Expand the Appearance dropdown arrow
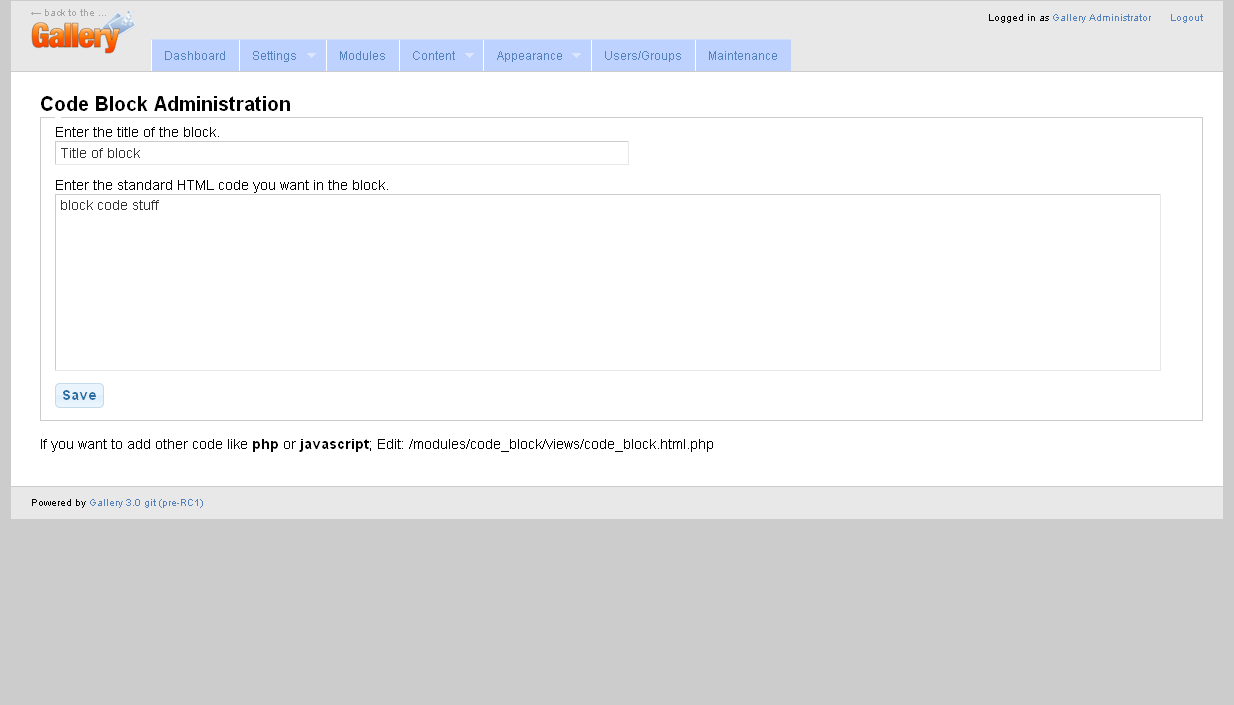Image resolution: width=1234 pixels, height=705 pixels. pyautogui.click(x=577, y=56)
